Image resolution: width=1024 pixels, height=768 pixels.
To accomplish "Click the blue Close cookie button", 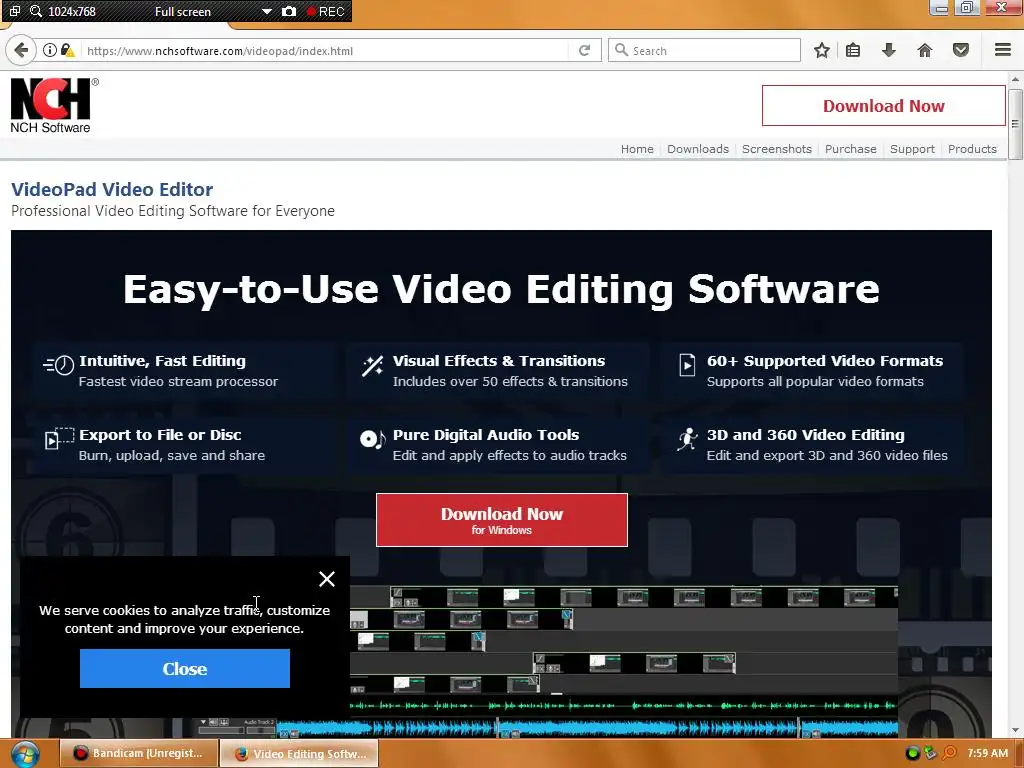I will (x=185, y=668).
